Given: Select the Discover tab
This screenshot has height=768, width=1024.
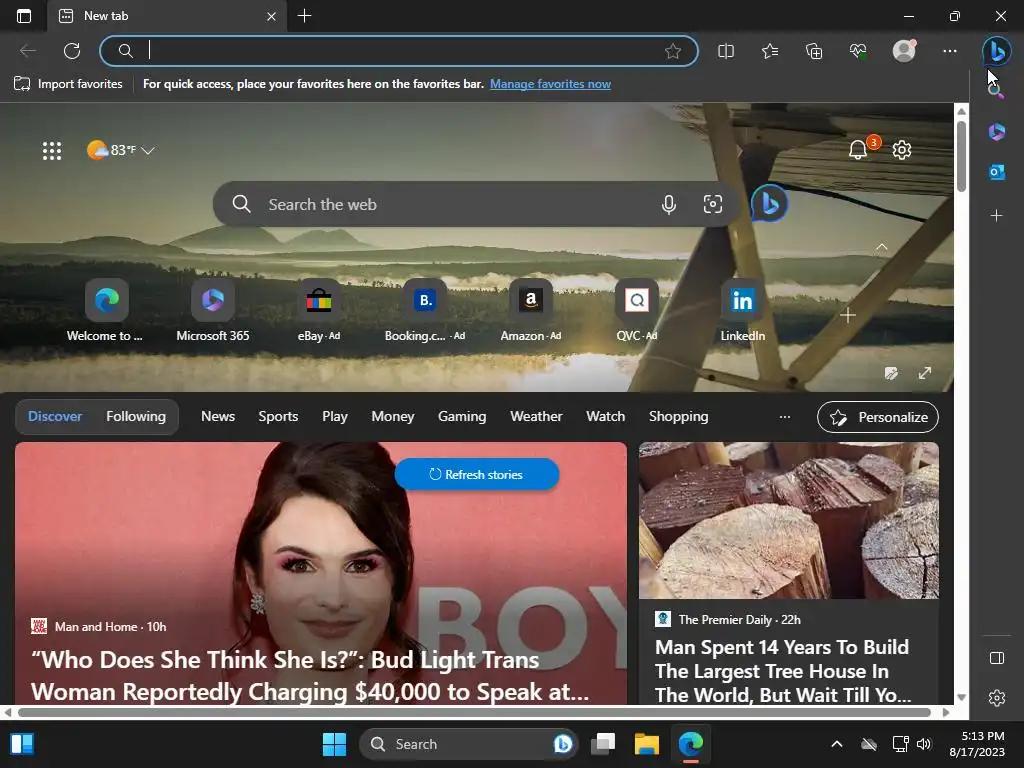Looking at the screenshot, I should [55, 417].
